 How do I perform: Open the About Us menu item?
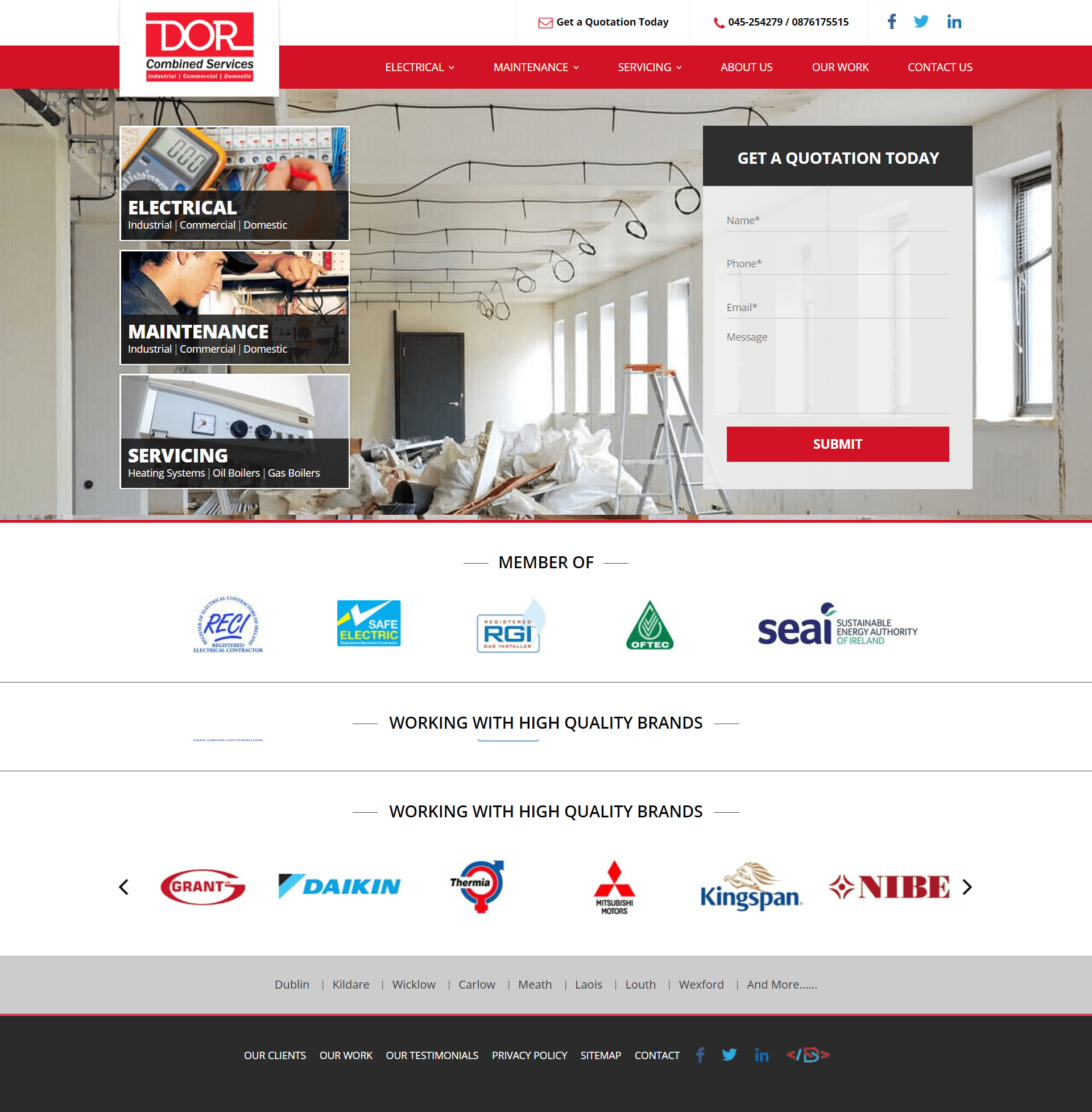(x=746, y=67)
